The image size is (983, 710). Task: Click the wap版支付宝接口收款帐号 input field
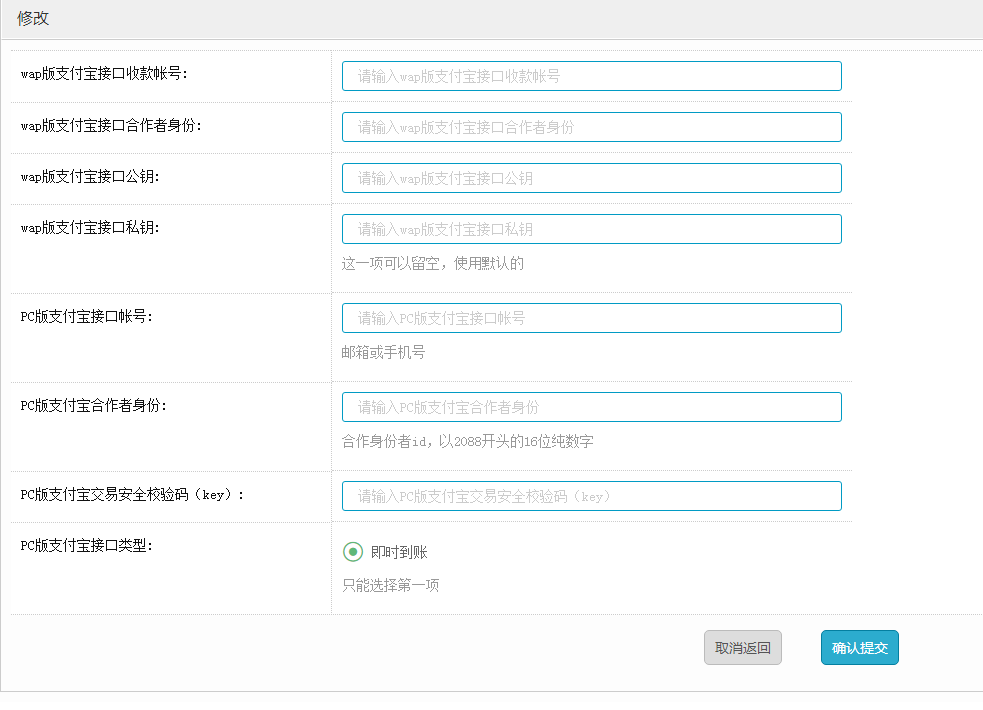pyautogui.click(x=591, y=76)
